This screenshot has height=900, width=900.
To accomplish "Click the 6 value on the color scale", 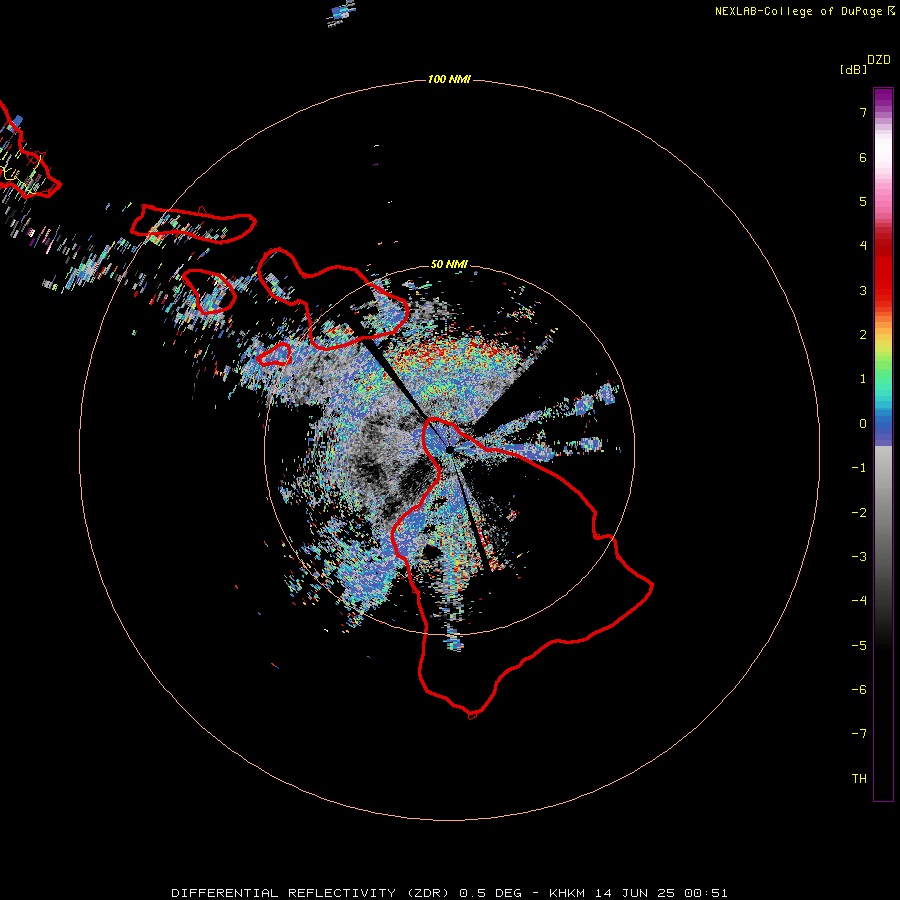I will tap(863, 157).
